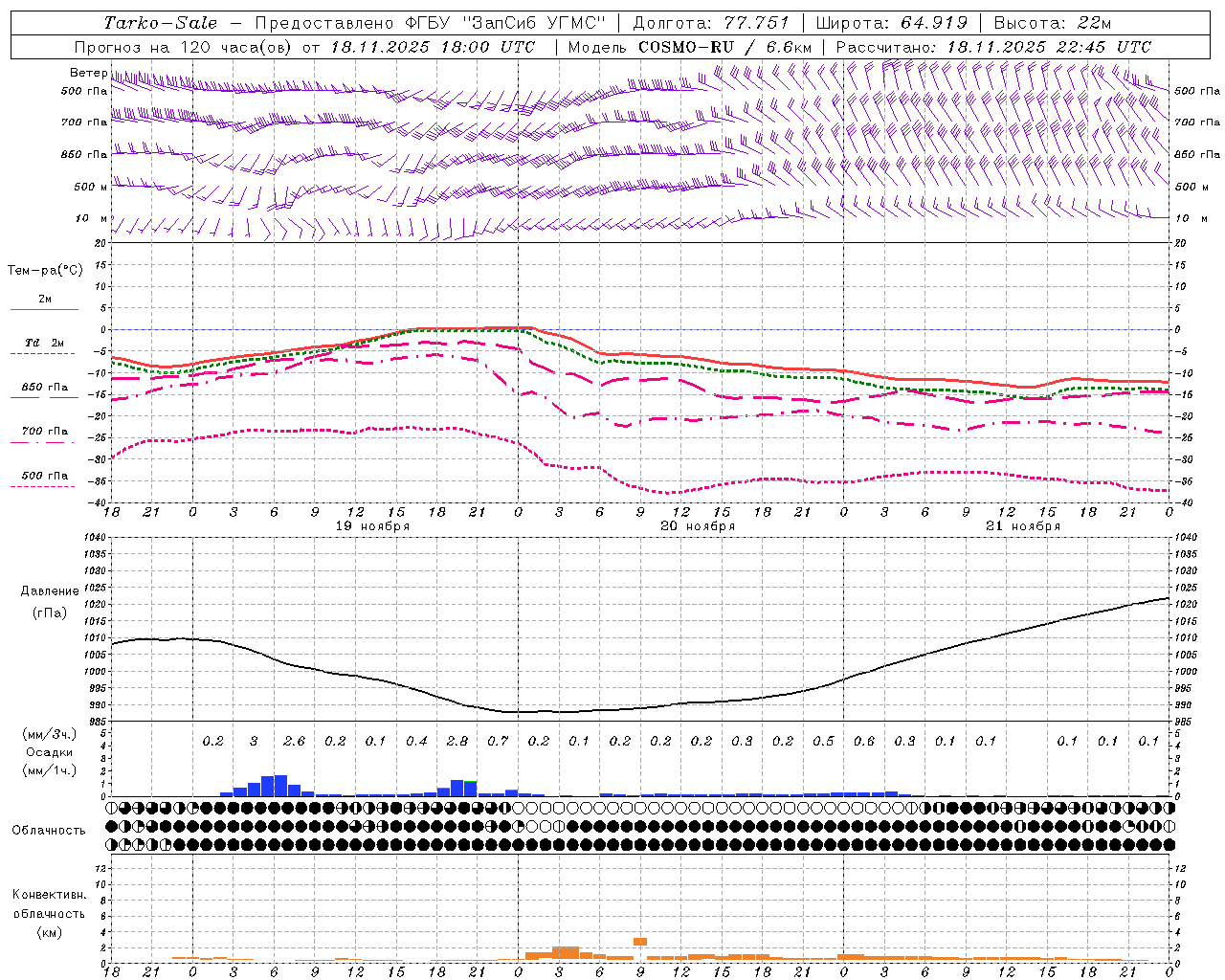Click the Конвективн. convective cloud label
This screenshot has height=980, width=1225.
(49, 895)
